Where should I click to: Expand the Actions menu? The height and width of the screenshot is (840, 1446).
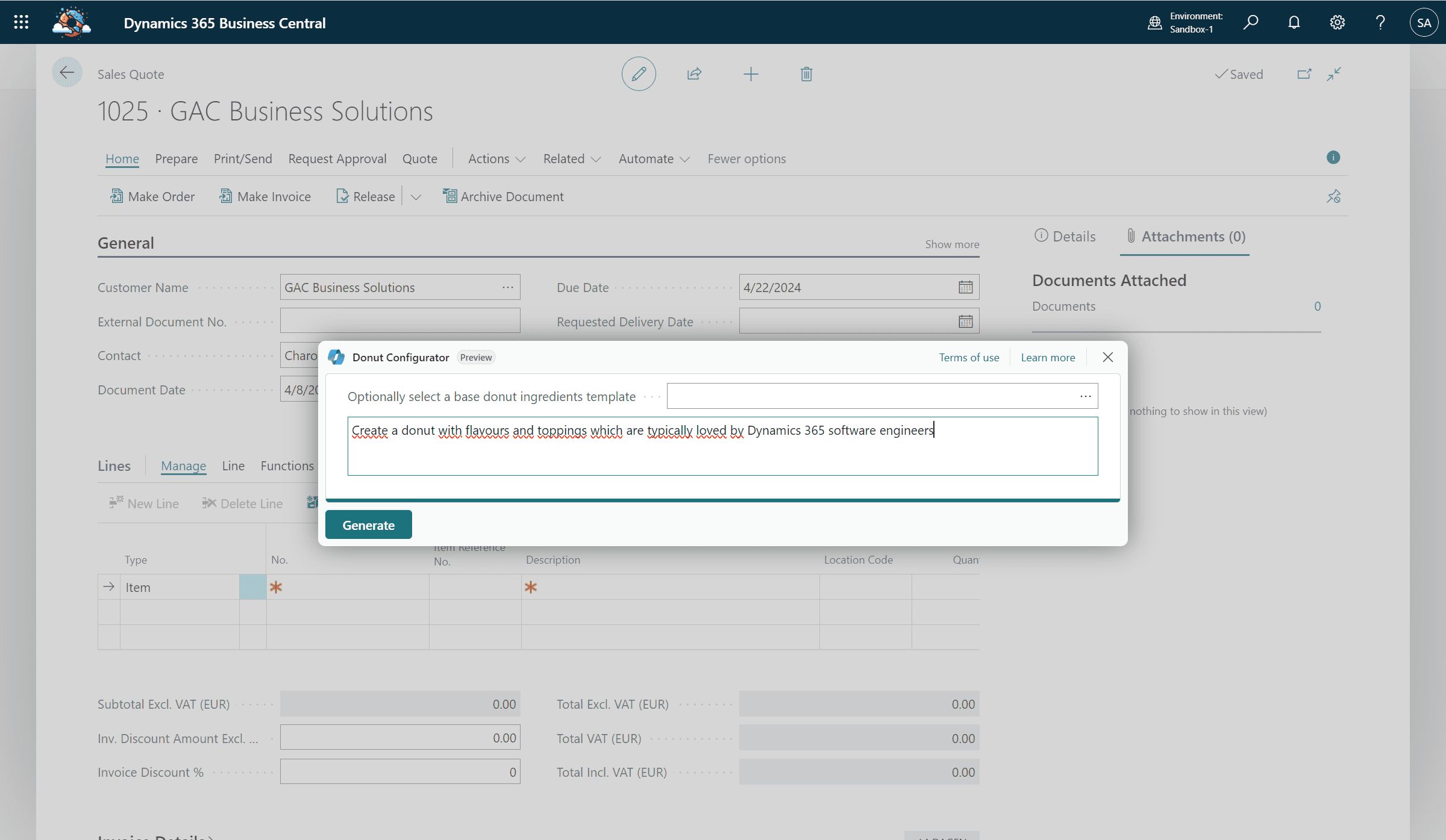497,159
